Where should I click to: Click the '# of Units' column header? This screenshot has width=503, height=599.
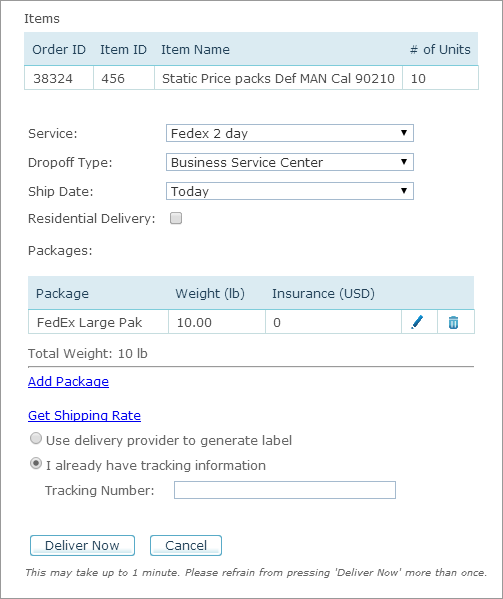440,49
